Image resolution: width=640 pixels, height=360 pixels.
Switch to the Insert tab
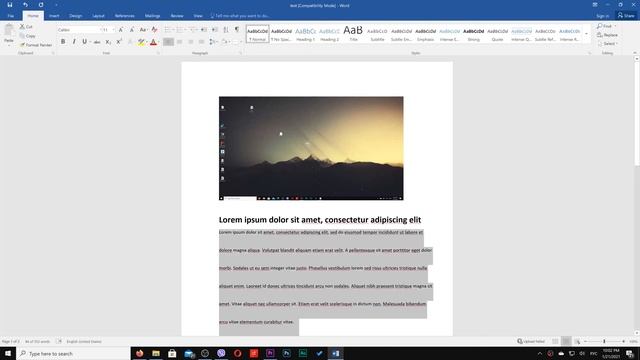click(54, 16)
